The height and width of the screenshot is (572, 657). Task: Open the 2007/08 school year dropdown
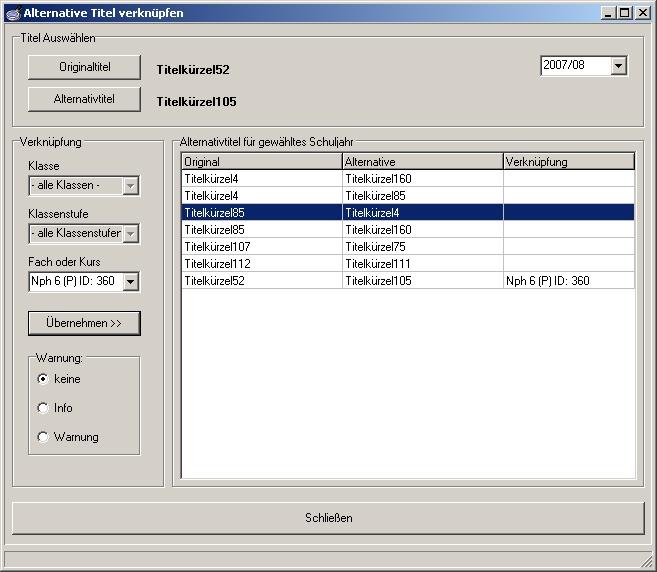(618, 66)
